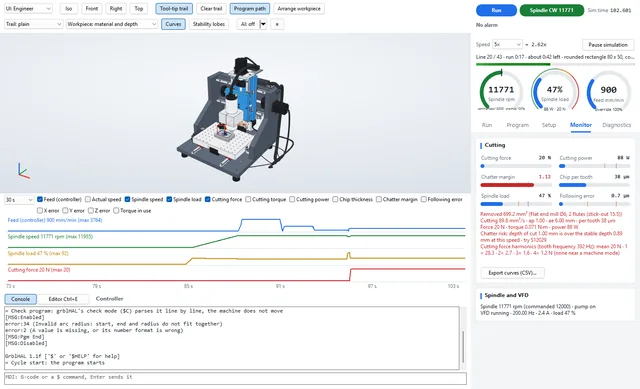Viewport: 640px width, 389px height.
Task: Select the Monitor tab
Action: point(581,125)
